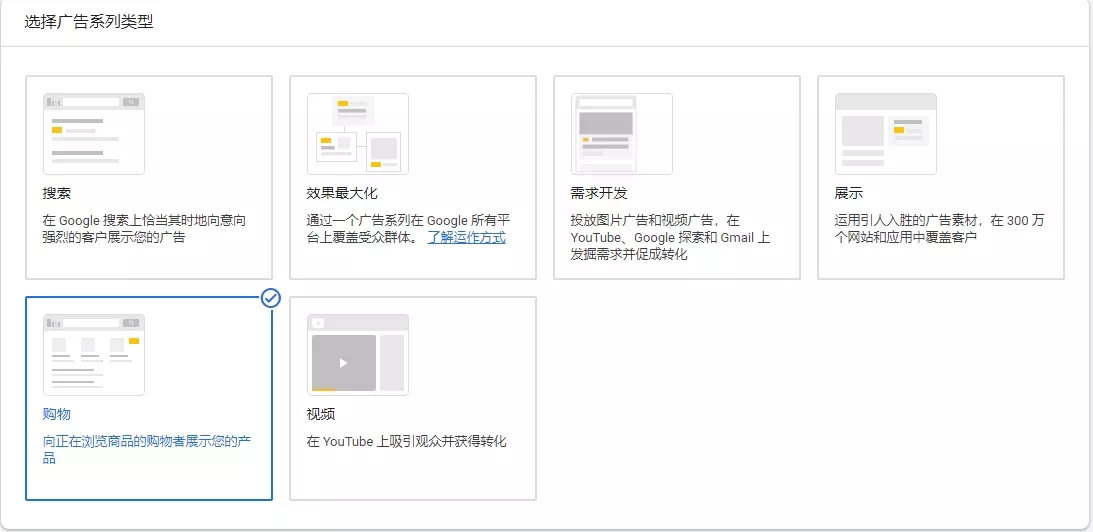Click the 购物 title text
1093x532 pixels.
coord(57,414)
